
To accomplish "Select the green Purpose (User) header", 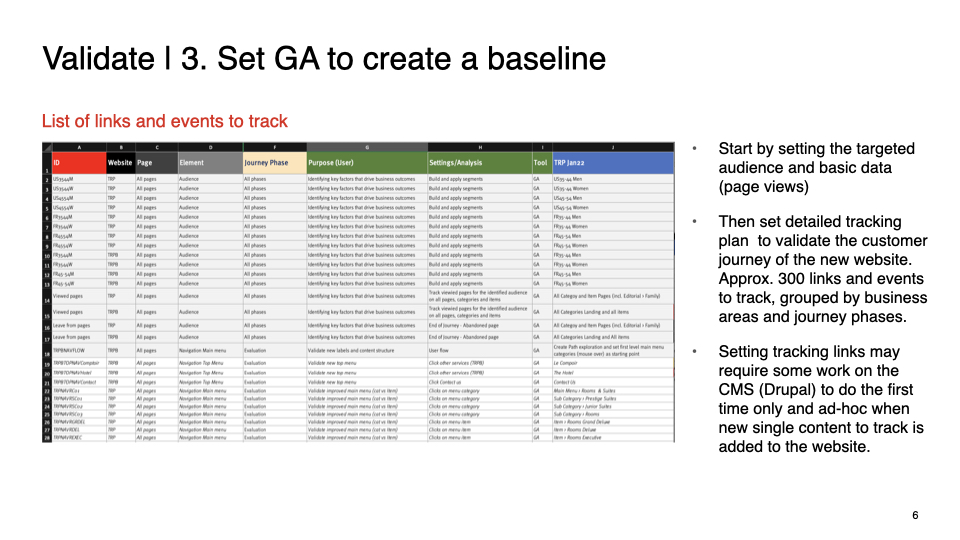I will (365, 162).
